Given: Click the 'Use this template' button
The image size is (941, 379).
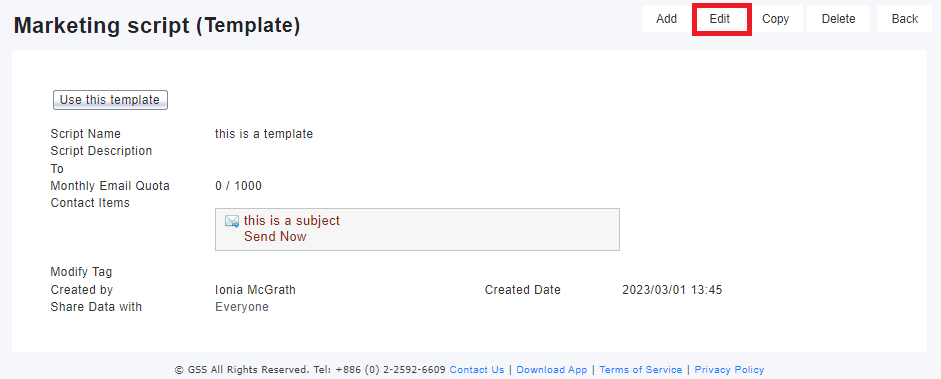Looking at the screenshot, I should 110,100.
